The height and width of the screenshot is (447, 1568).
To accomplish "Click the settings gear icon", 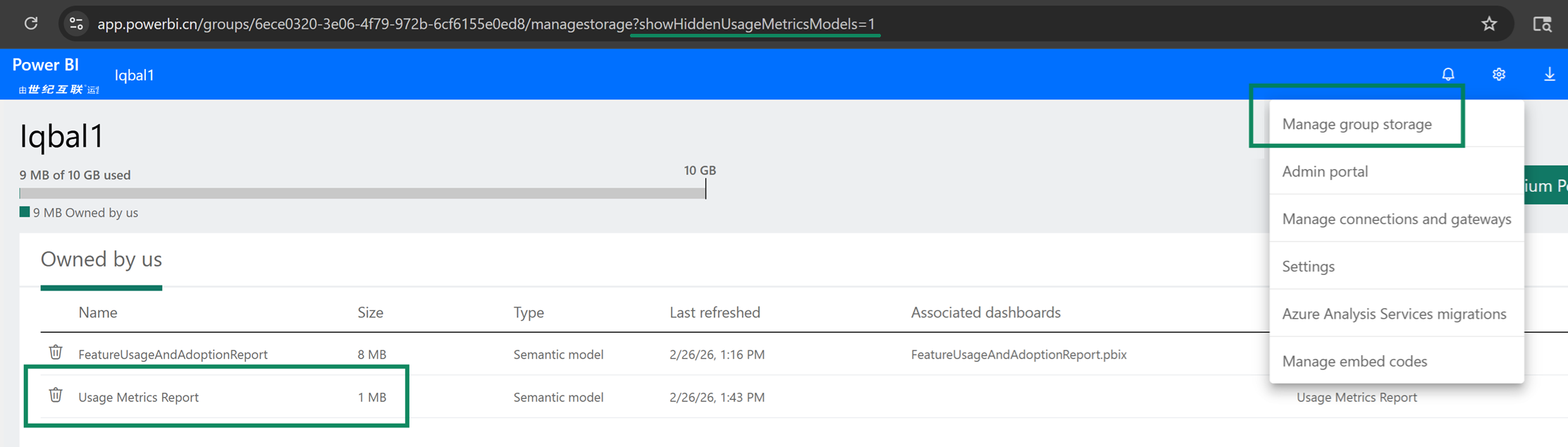I will [x=1499, y=74].
